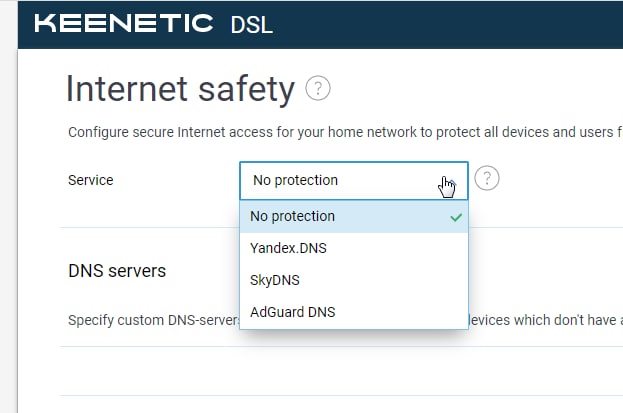This screenshot has height=413, width=623.
Task: Open help icon next to Service dropdown
Action: [x=486, y=179]
